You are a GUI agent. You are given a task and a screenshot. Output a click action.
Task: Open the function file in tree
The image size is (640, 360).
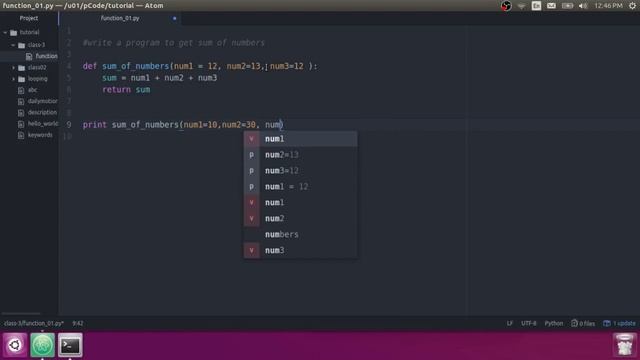pos(46,56)
